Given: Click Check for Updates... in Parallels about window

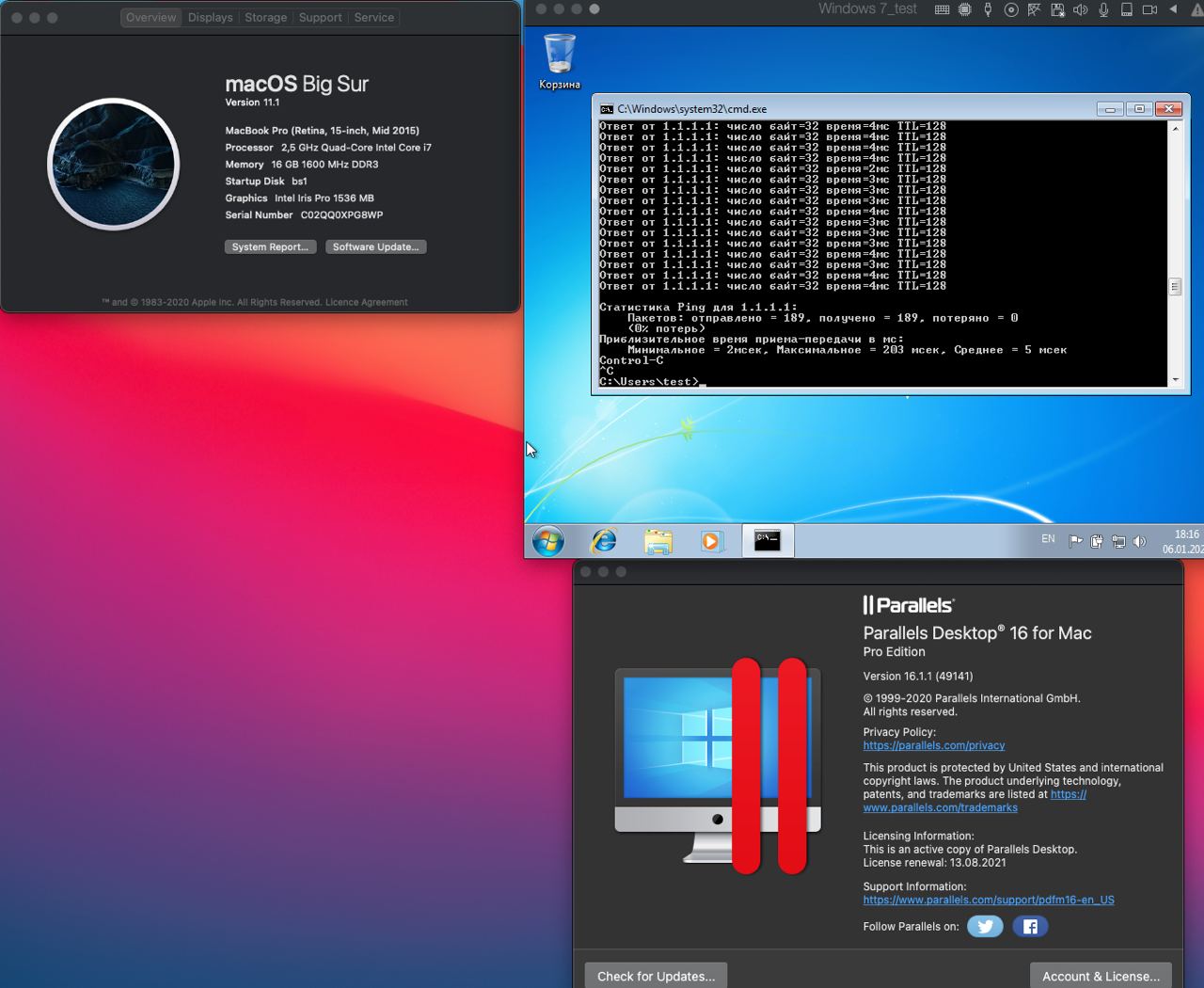Looking at the screenshot, I should [x=656, y=976].
